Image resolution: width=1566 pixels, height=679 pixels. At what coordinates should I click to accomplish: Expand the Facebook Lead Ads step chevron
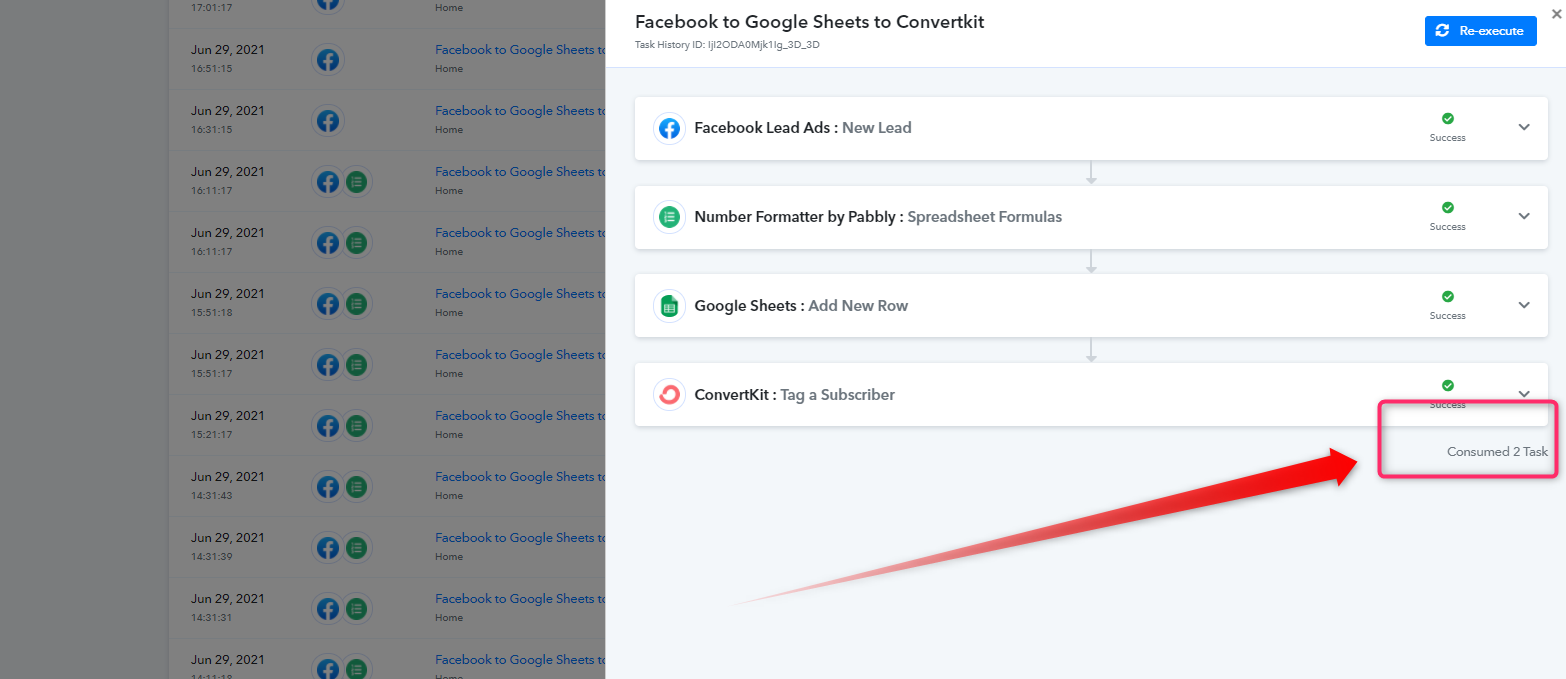(x=1524, y=127)
